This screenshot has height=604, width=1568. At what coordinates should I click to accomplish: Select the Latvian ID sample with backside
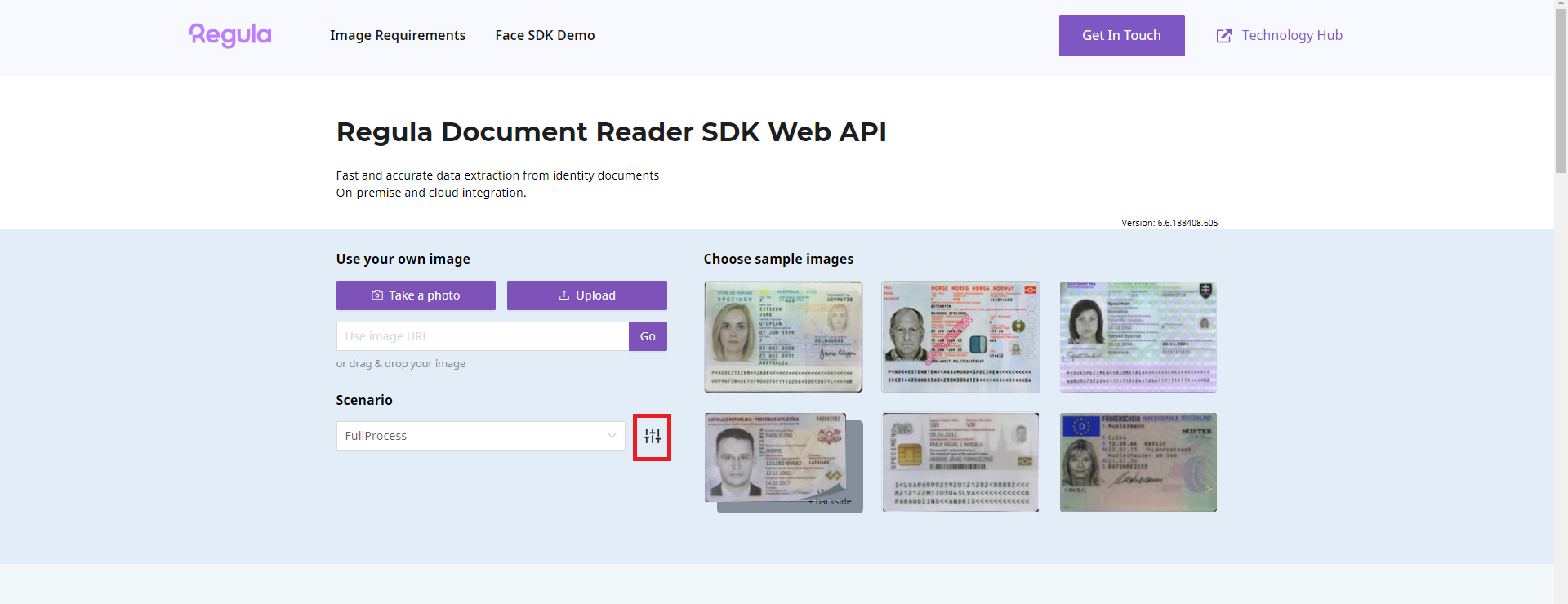tap(776, 457)
